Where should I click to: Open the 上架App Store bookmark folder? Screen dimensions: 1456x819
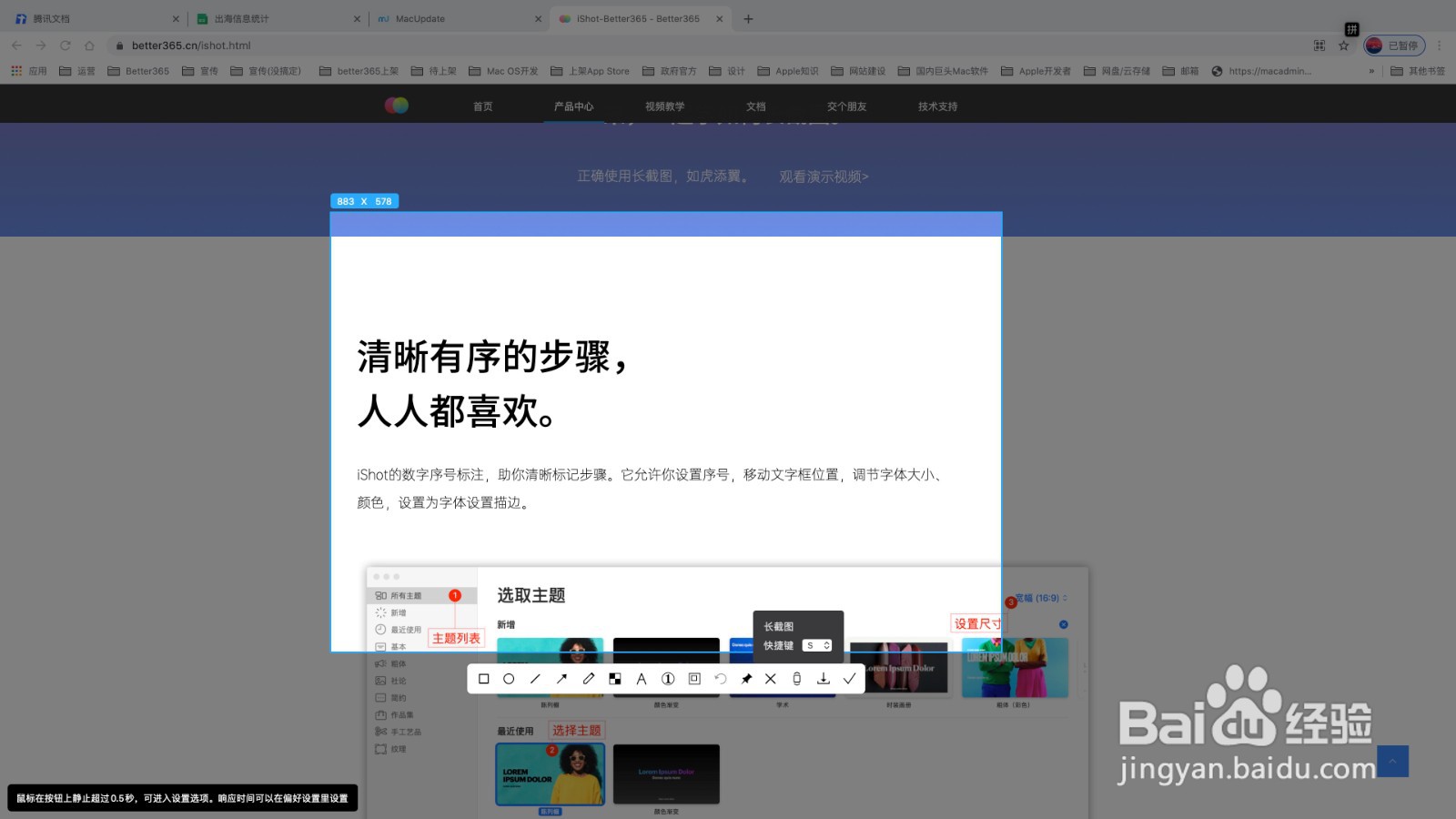(590, 71)
